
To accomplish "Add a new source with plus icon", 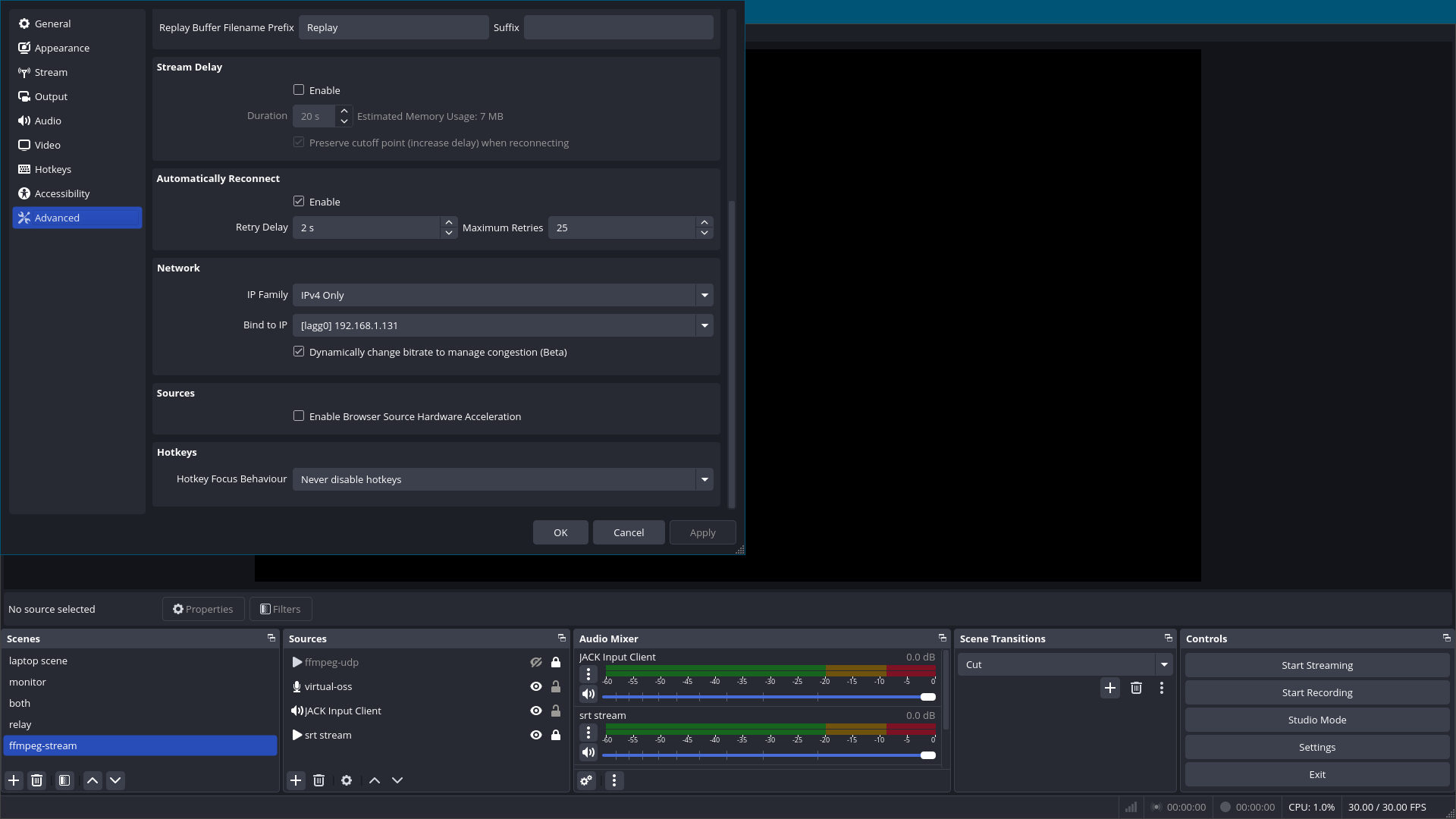I will [296, 780].
